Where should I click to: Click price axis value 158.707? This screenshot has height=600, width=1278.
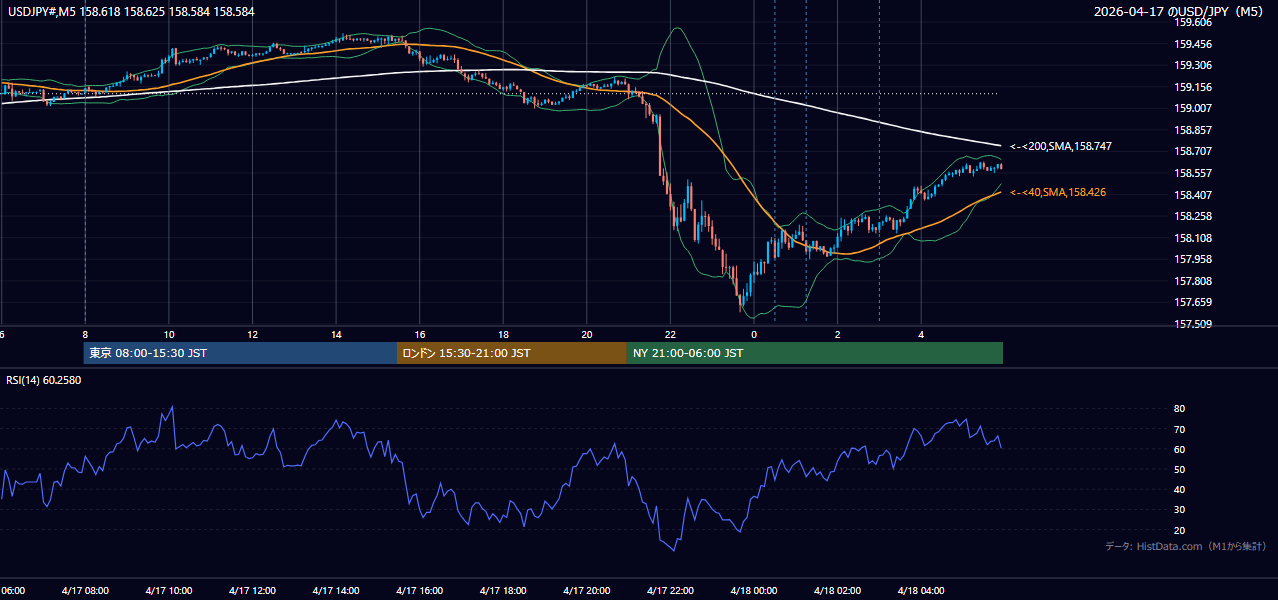click(x=1193, y=151)
